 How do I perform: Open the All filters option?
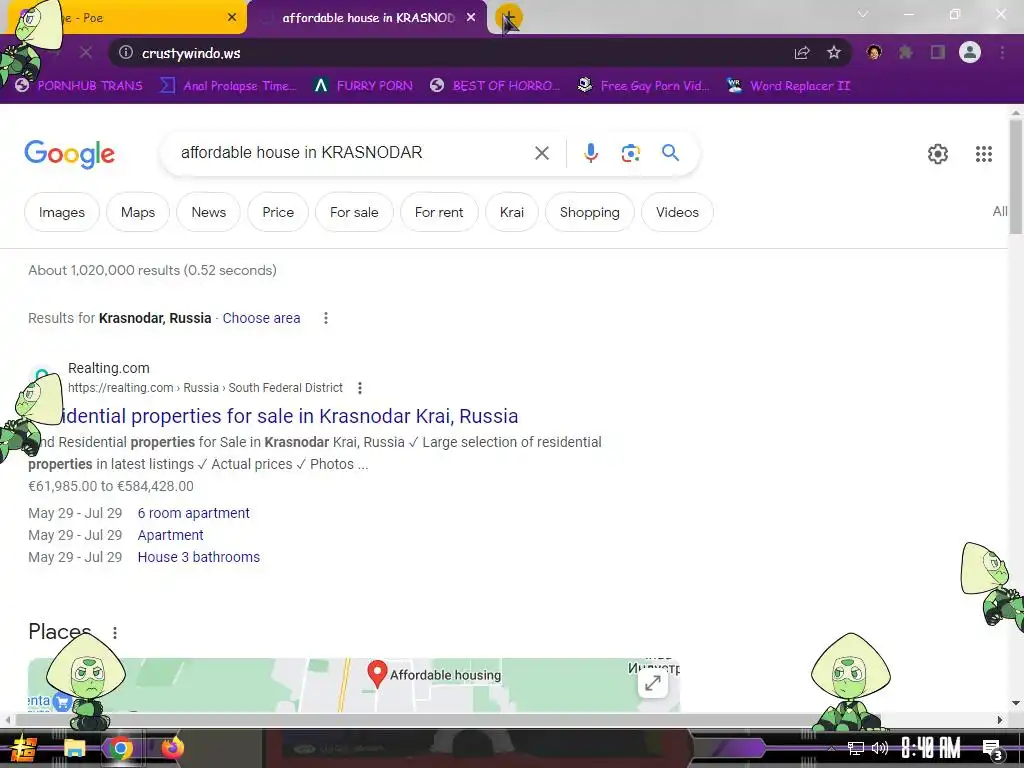[x=999, y=212]
